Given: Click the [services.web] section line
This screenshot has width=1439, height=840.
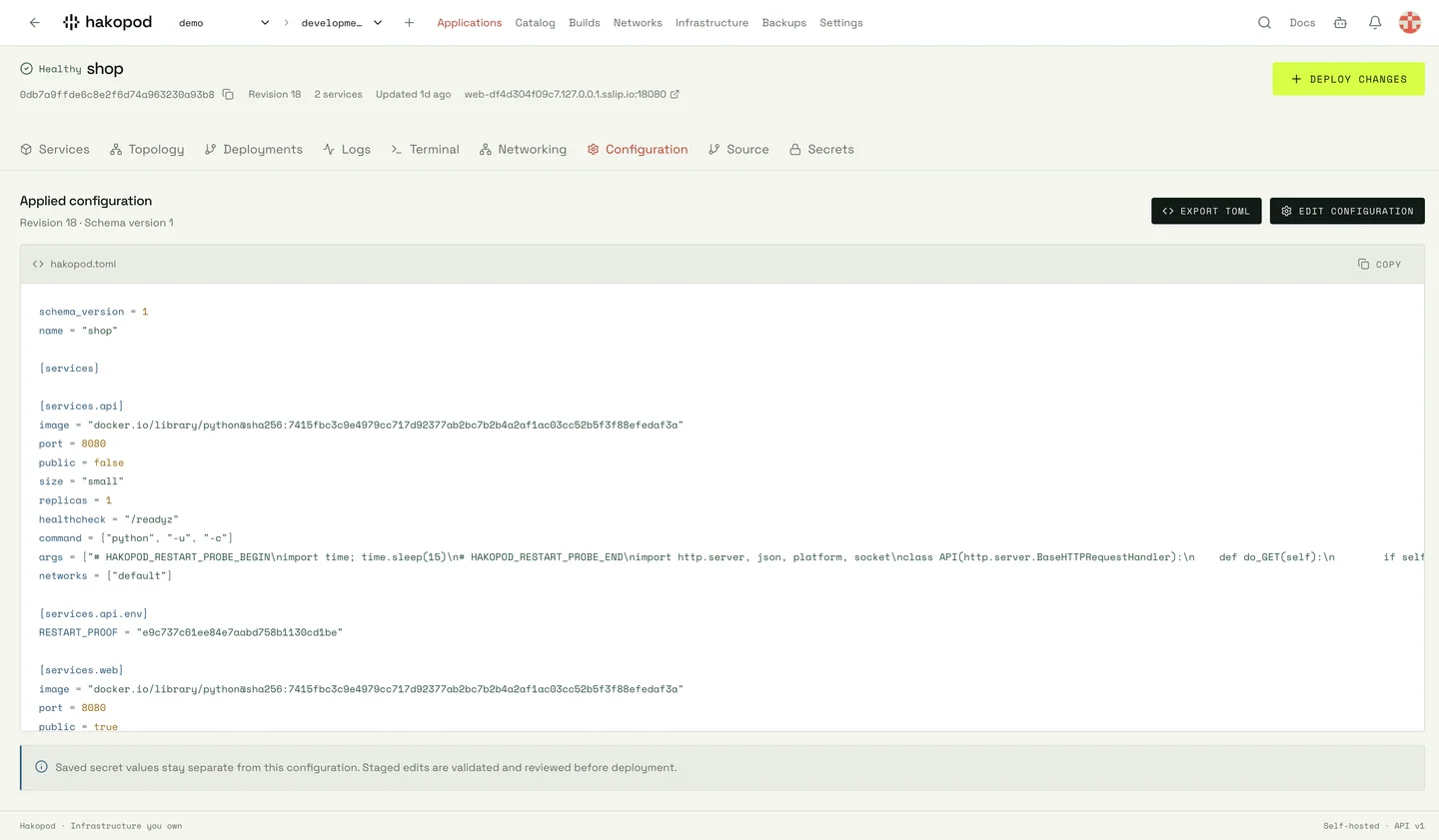Looking at the screenshot, I should [81, 670].
